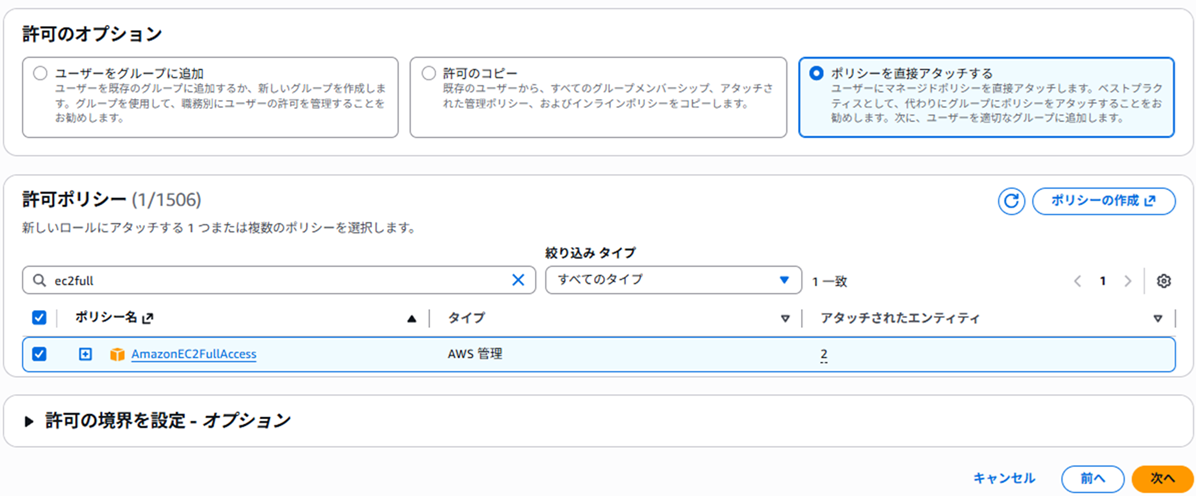The width and height of the screenshot is (1196, 496).
Task: Select ユーザーをグループに追加 radio option
Action: [40, 73]
